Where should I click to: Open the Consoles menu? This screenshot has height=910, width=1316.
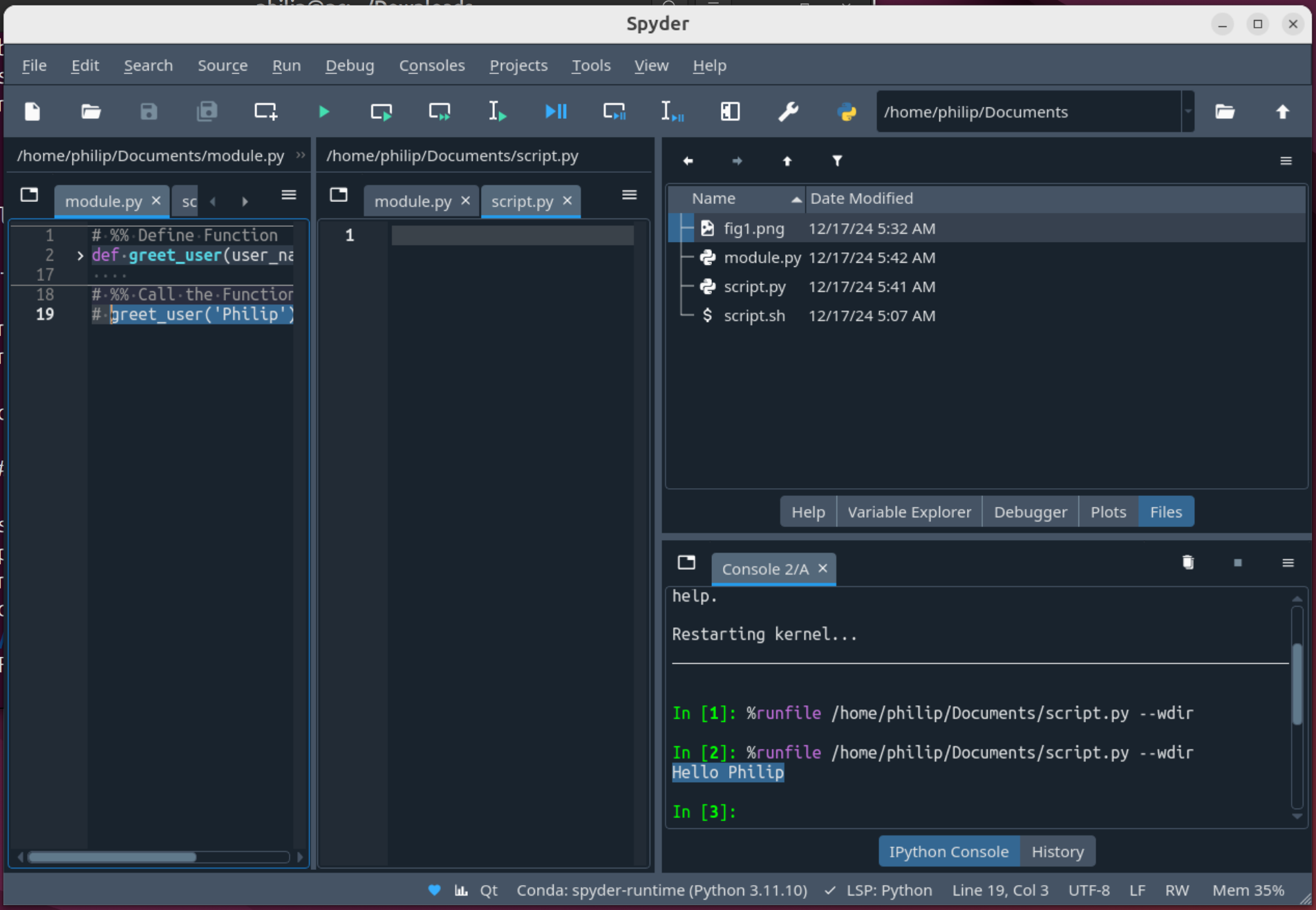tap(432, 65)
